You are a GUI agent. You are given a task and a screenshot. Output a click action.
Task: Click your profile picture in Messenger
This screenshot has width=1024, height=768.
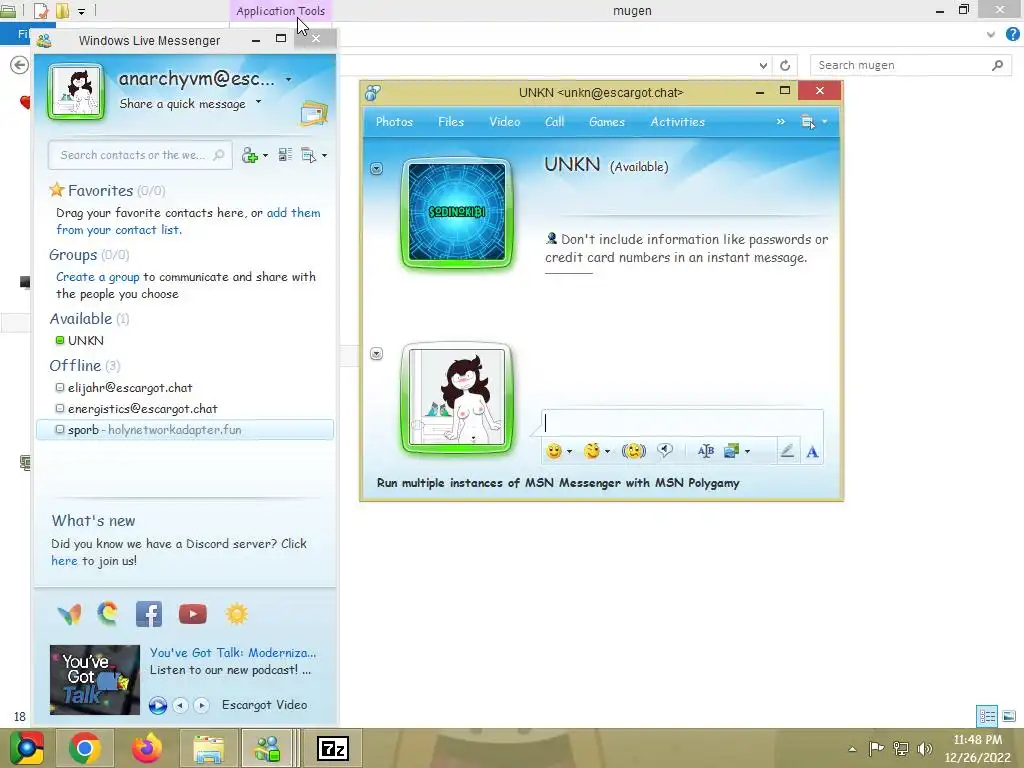[76, 91]
